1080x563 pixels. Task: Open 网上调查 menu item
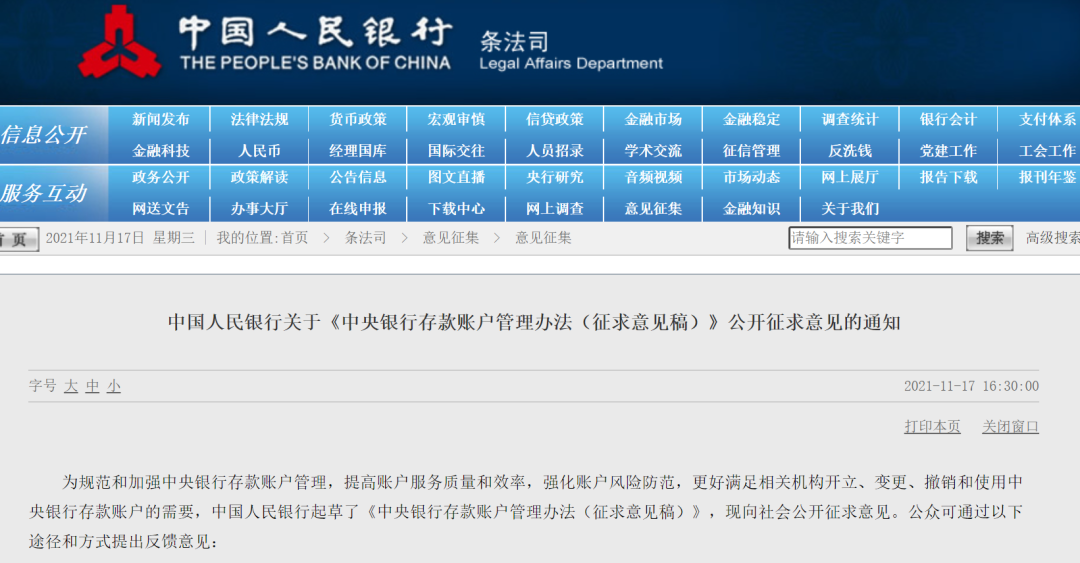pyautogui.click(x=554, y=209)
